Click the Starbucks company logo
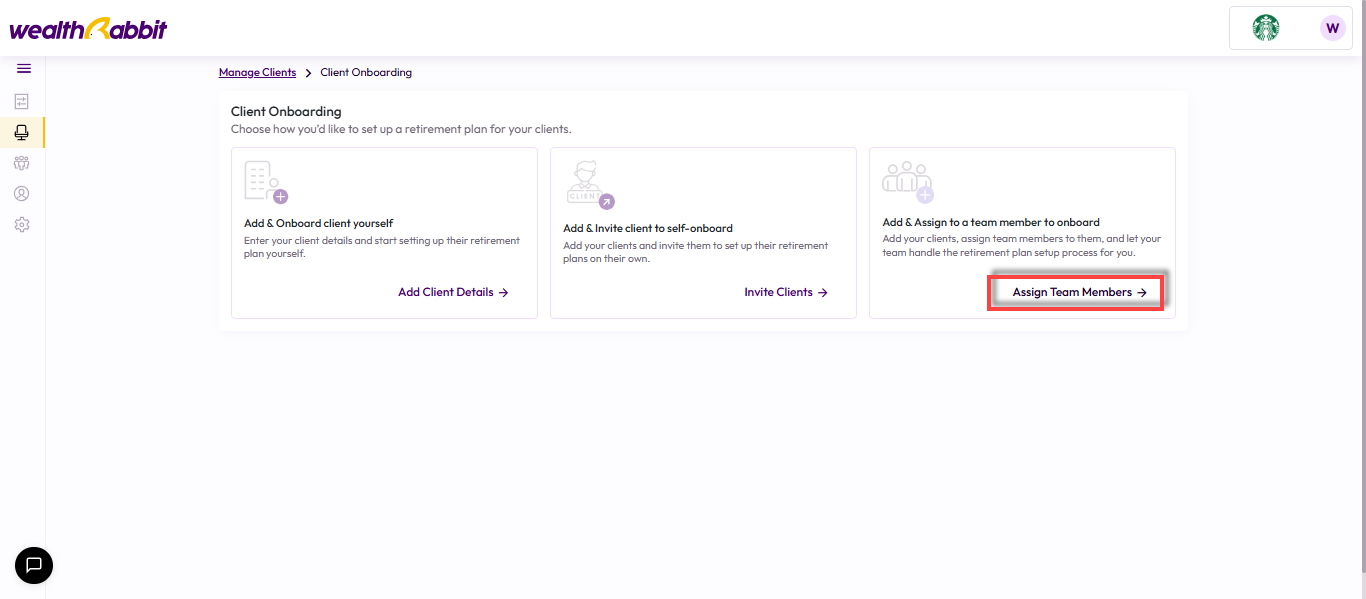Screen dimensions: 1366x599 click(1266, 28)
